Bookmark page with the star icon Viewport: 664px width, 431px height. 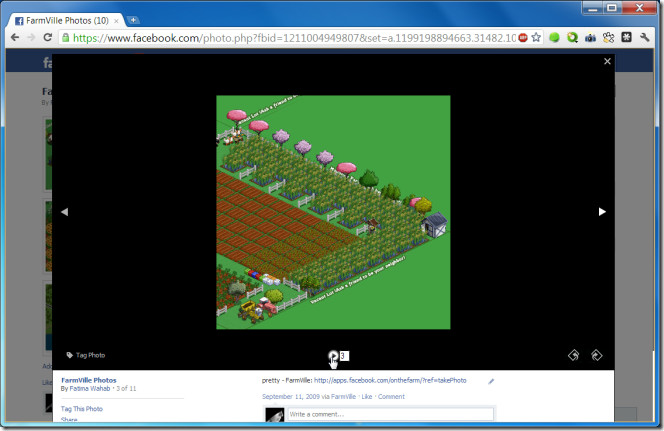pos(536,37)
